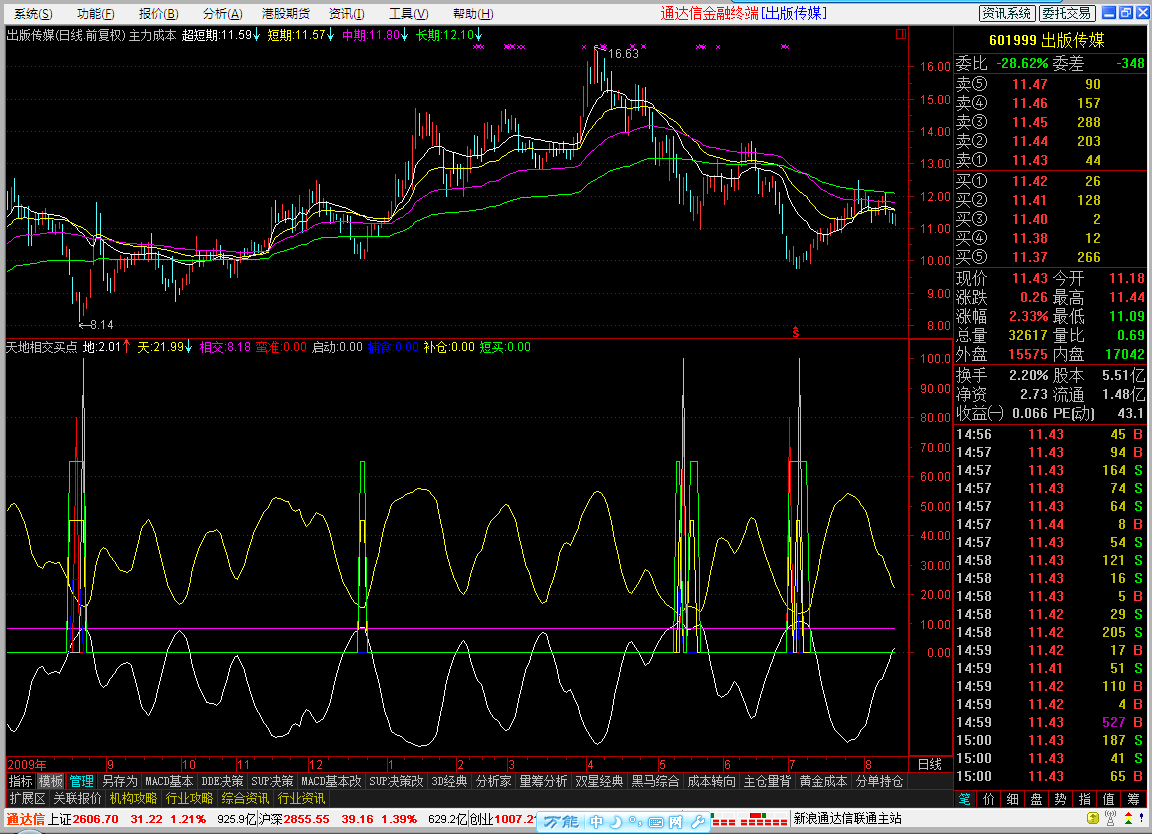This screenshot has width=1152, height=834.
Task: Select the 指标 tab
Action: tap(21, 781)
